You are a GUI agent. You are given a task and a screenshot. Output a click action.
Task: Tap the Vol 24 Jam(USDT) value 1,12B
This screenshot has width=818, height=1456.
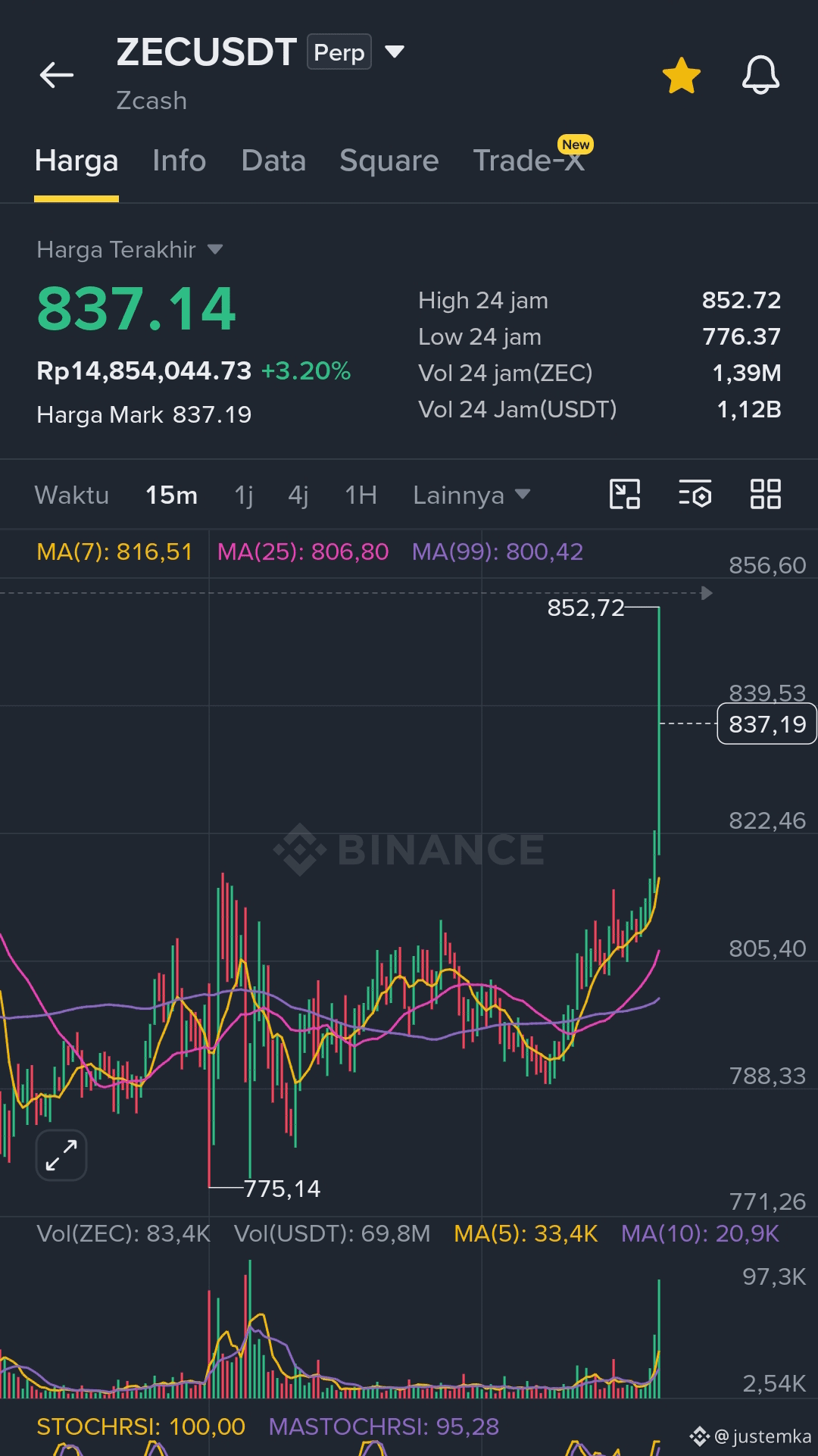[748, 409]
